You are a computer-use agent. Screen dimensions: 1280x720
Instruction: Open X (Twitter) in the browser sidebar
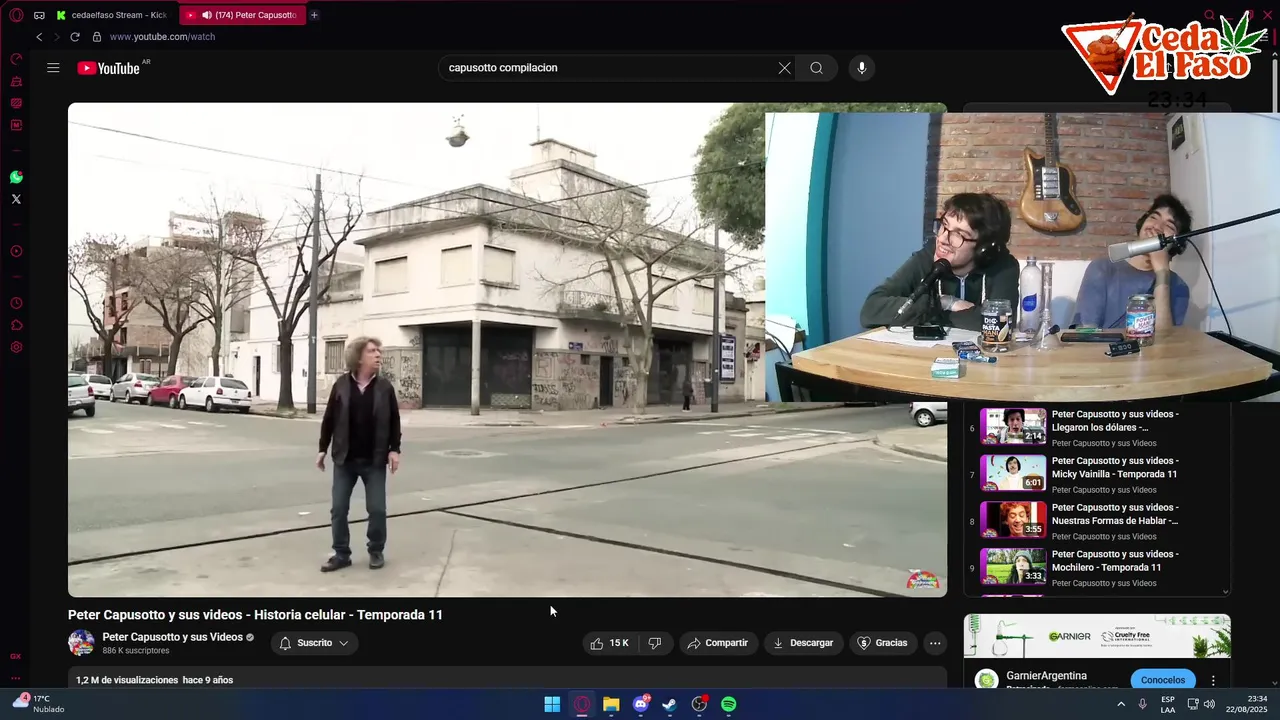[x=16, y=199]
